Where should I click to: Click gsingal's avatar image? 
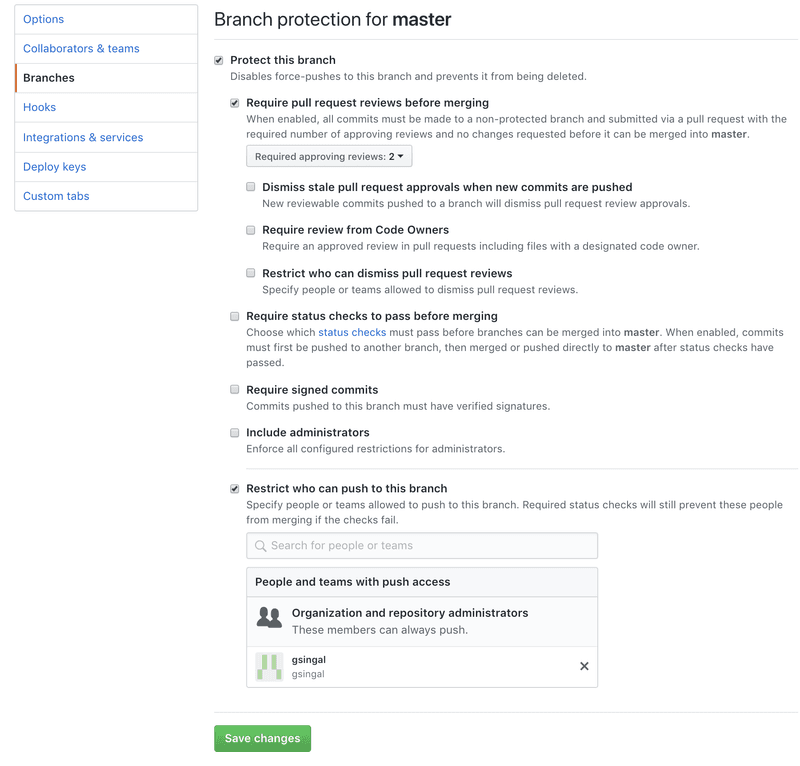(269, 667)
